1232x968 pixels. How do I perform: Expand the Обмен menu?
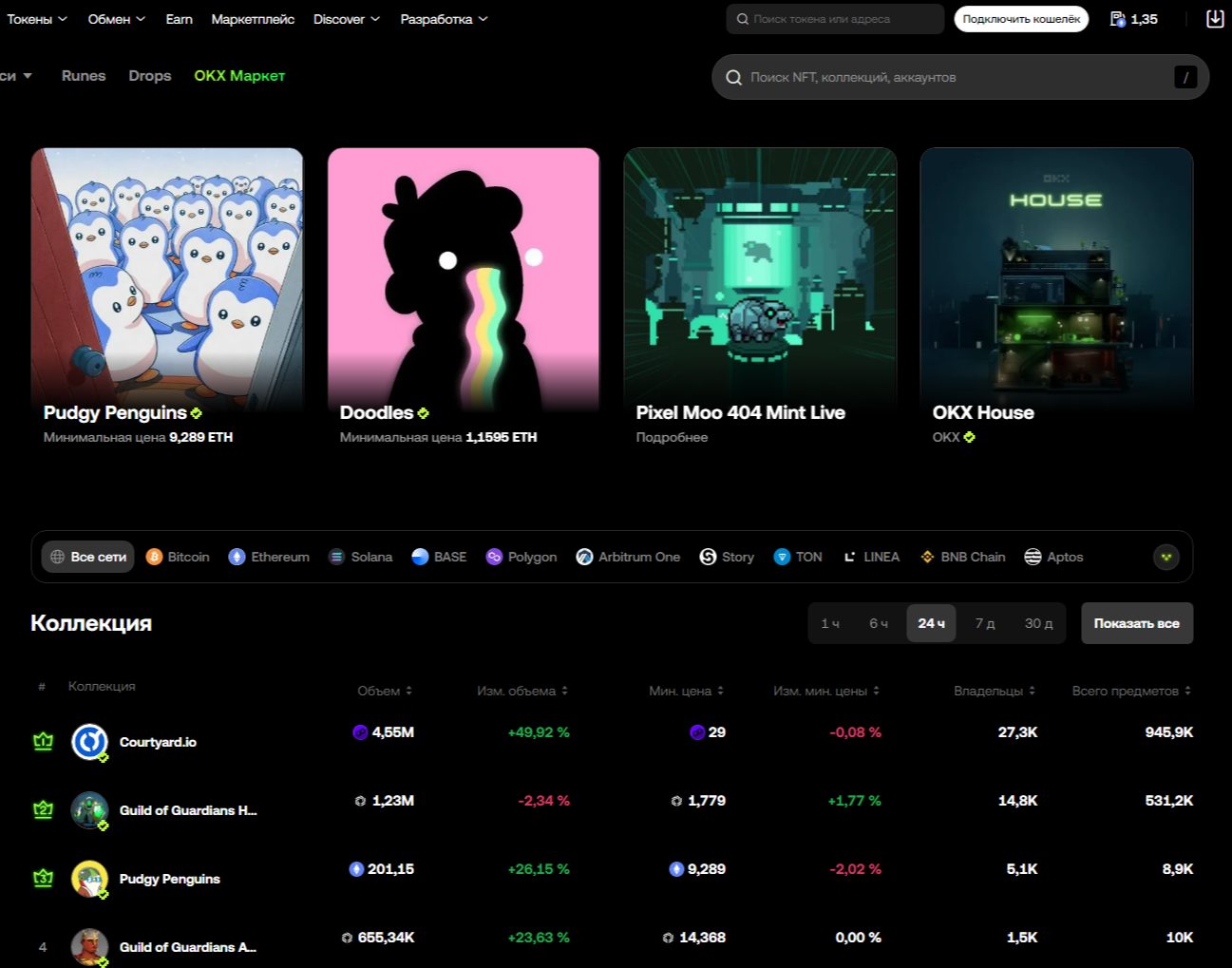point(117,19)
